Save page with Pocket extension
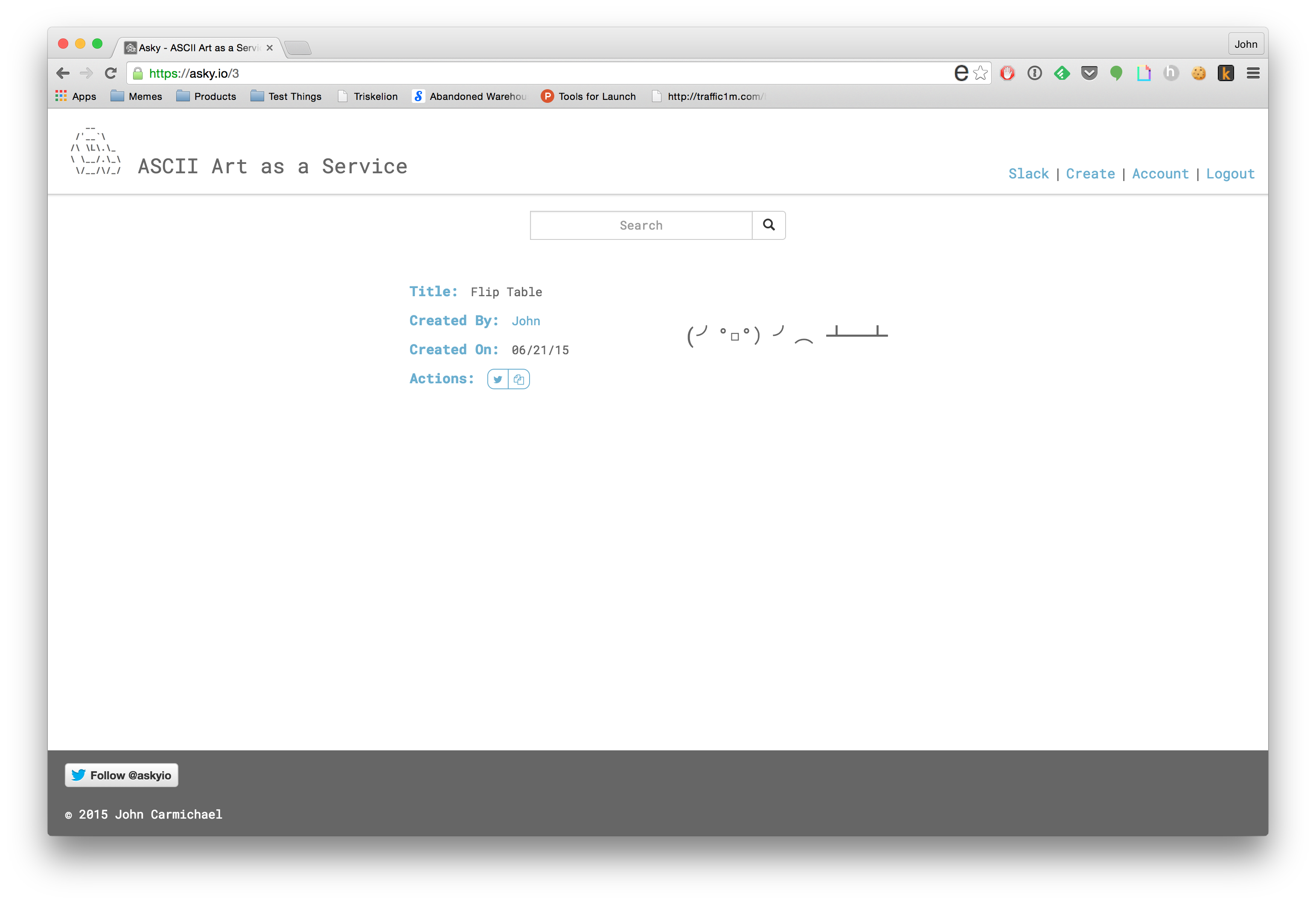This screenshot has height=904, width=1316. click(1089, 73)
